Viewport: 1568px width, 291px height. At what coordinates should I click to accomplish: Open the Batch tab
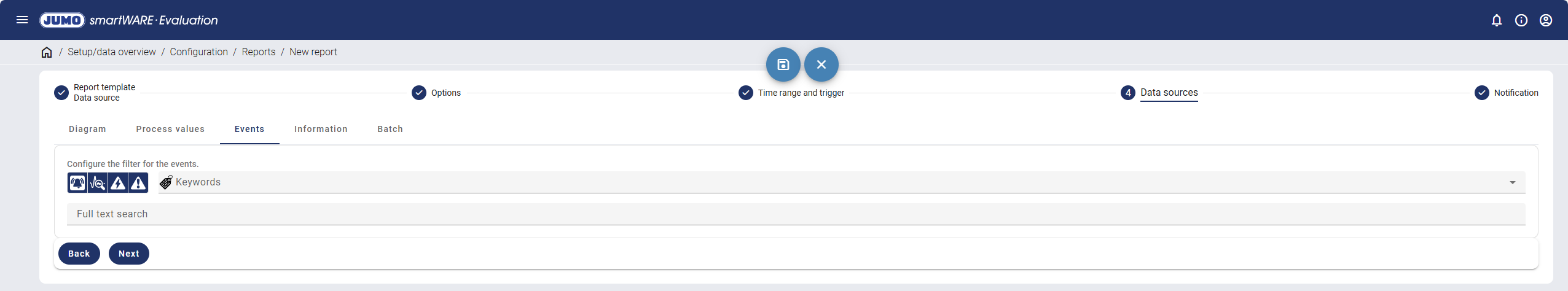pyautogui.click(x=390, y=129)
